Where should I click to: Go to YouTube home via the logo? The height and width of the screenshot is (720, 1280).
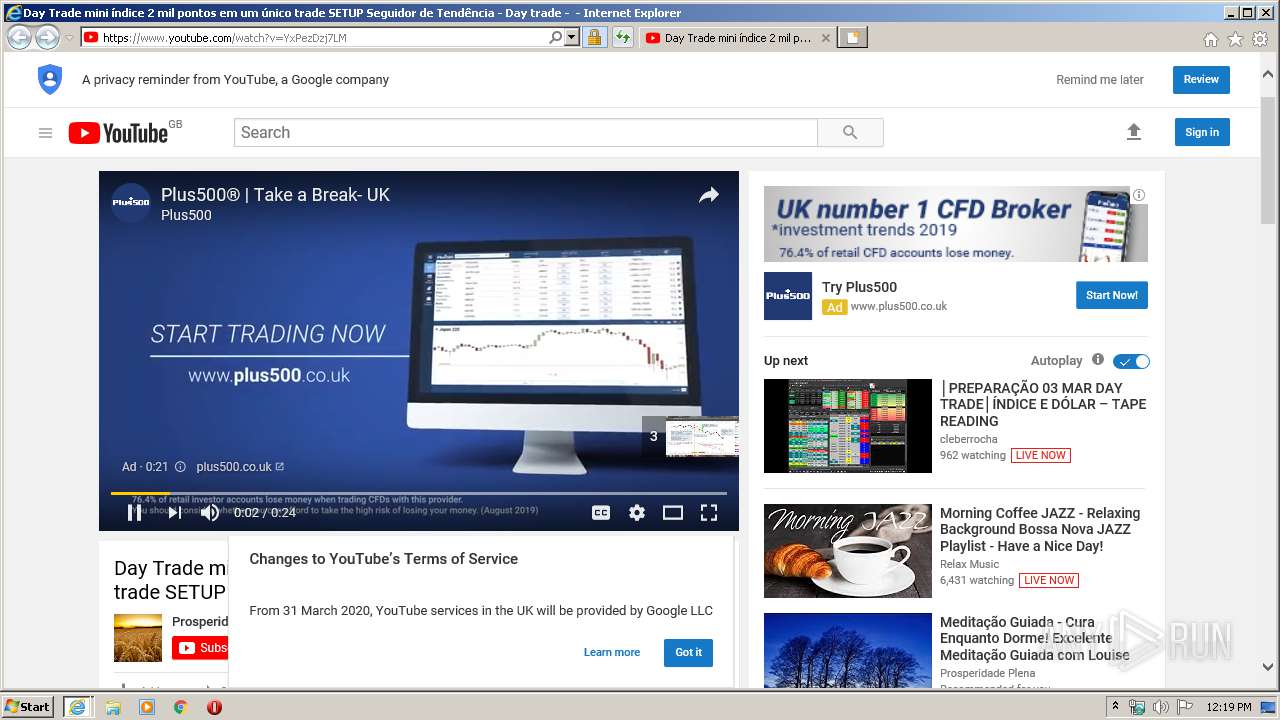pyautogui.click(x=118, y=133)
